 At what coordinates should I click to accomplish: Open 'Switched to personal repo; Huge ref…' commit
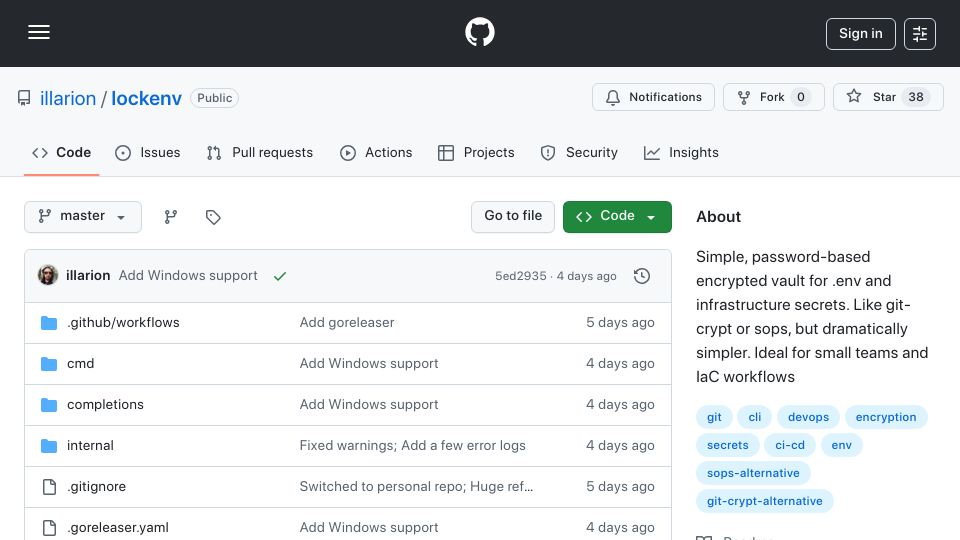(x=416, y=487)
